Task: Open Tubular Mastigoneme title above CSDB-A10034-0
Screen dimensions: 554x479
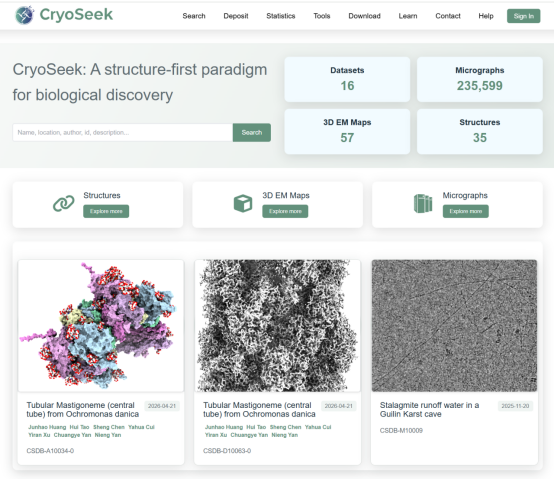Action: pyautogui.click(x=83, y=409)
